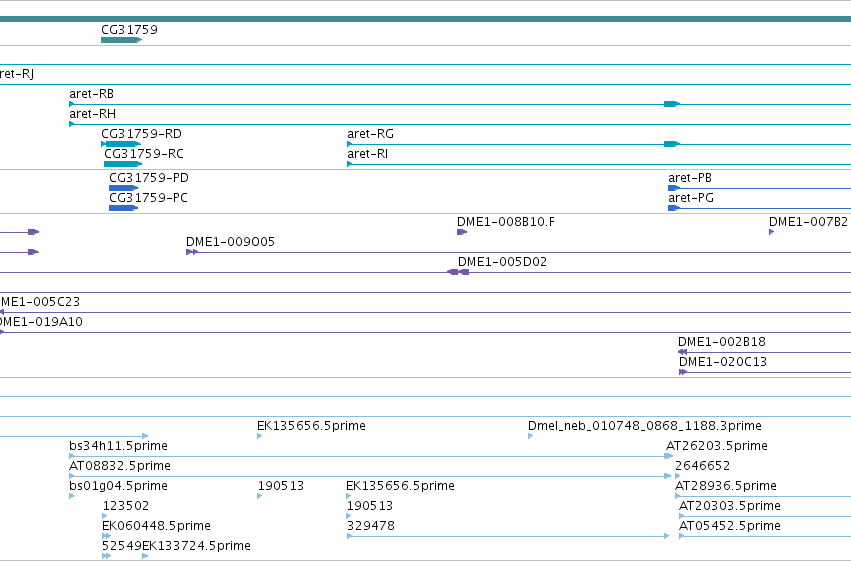The width and height of the screenshot is (851, 561).
Task: Select the aret-PB protein label
Action: pyautogui.click(x=690, y=178)
